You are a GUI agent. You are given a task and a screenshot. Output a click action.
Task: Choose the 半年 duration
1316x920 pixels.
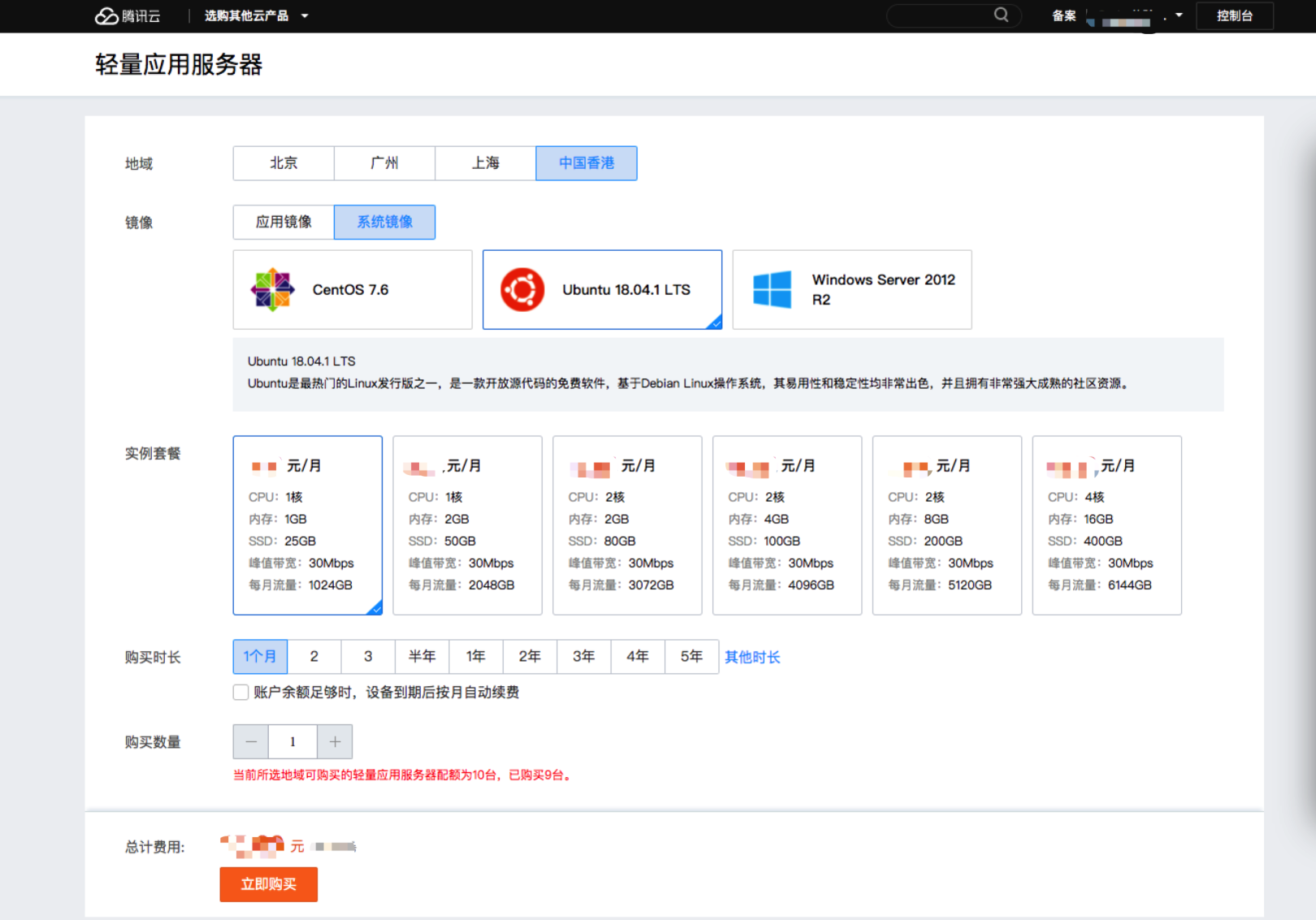[422, 656]
